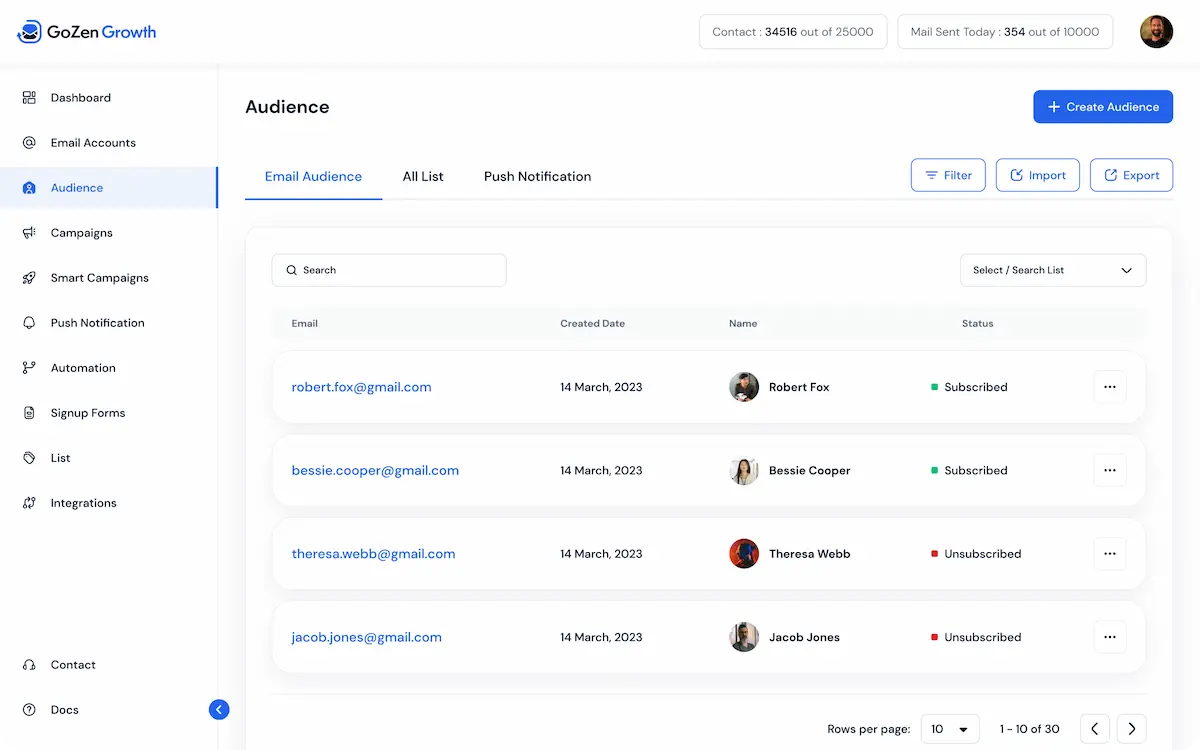
Task: Click the Email Accounts at-sign icon
Action: [29, 143]
